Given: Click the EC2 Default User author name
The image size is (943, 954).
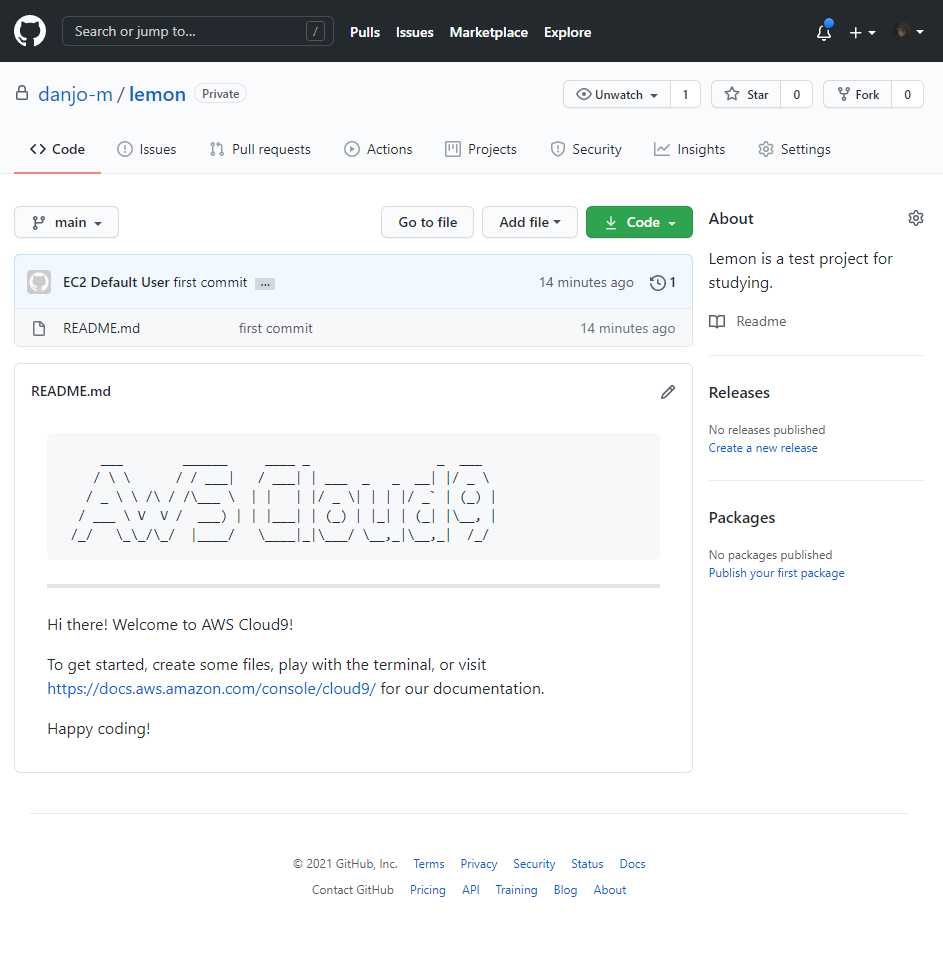Looking at the screenshot, I should tap(116, 282).
